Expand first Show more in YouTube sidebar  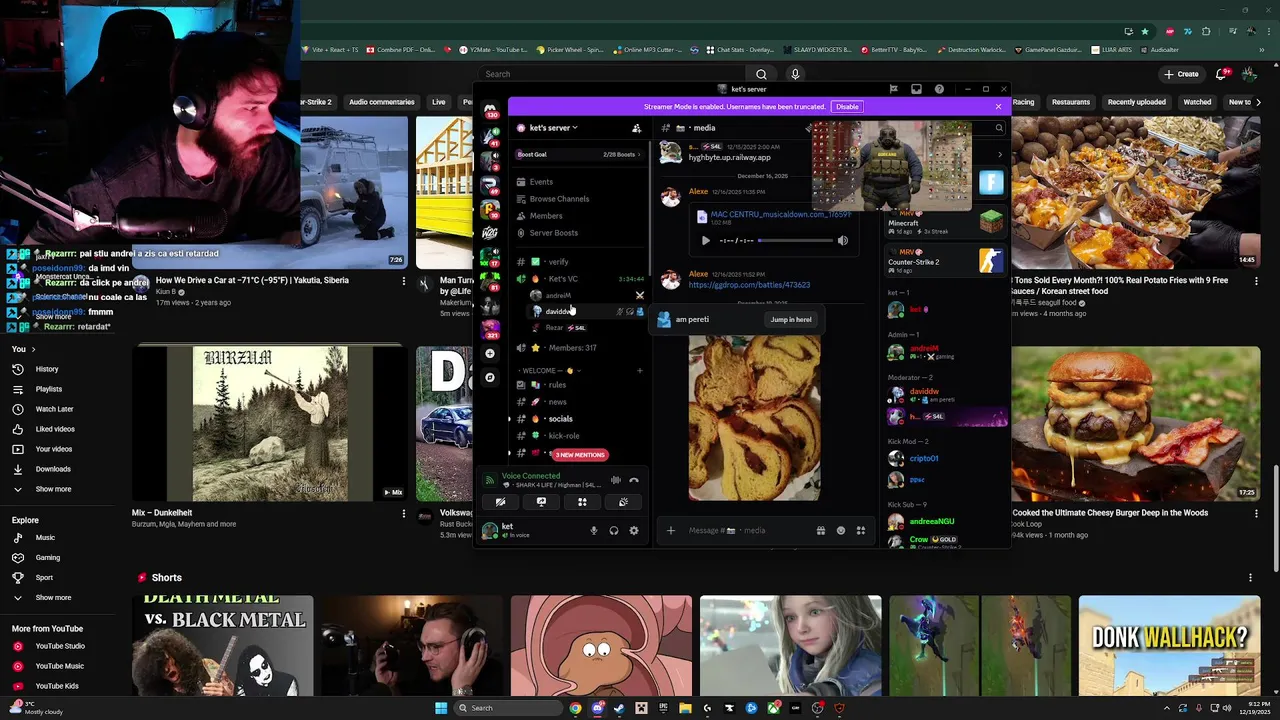click(x=53, y=317)
